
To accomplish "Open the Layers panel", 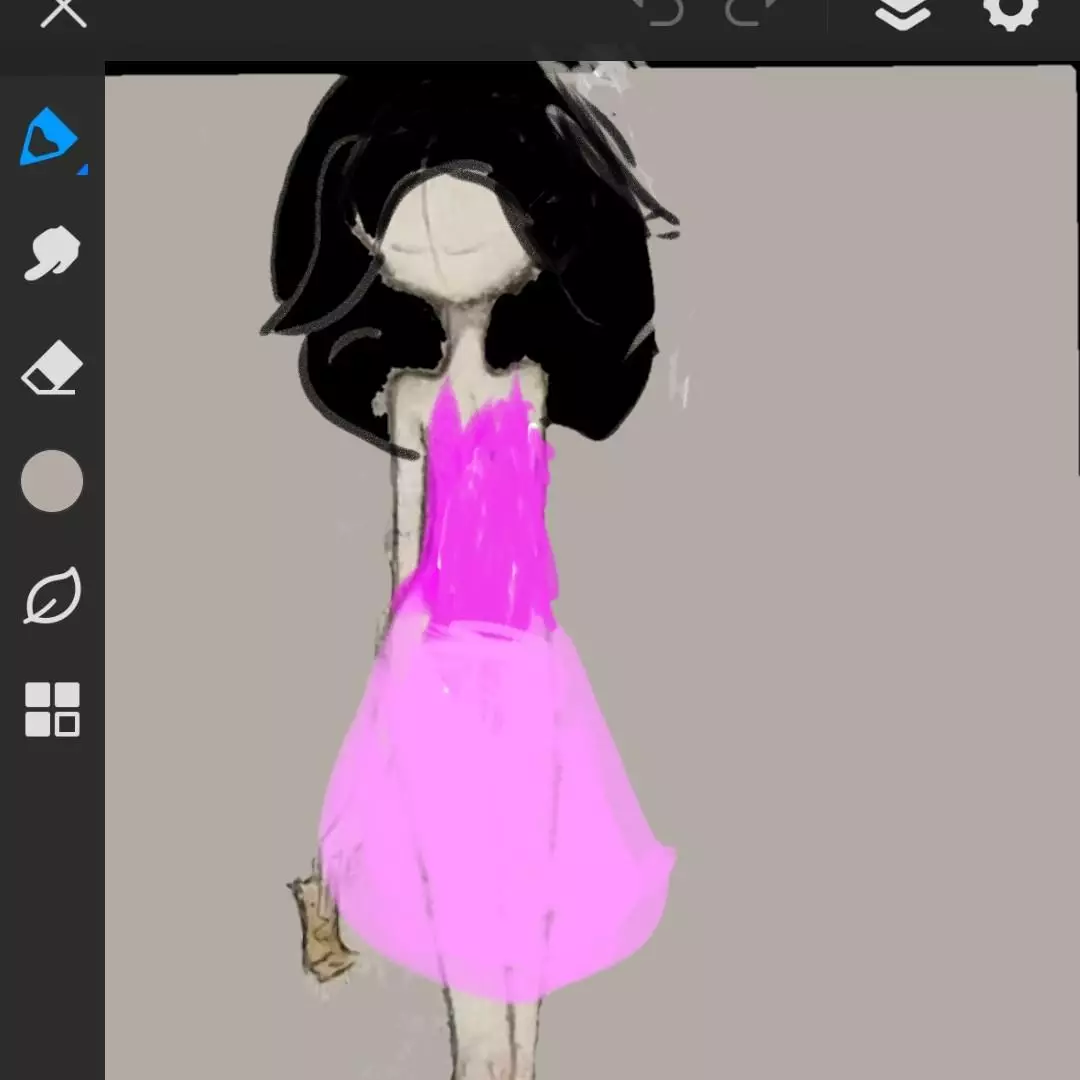I will point(902,12).
